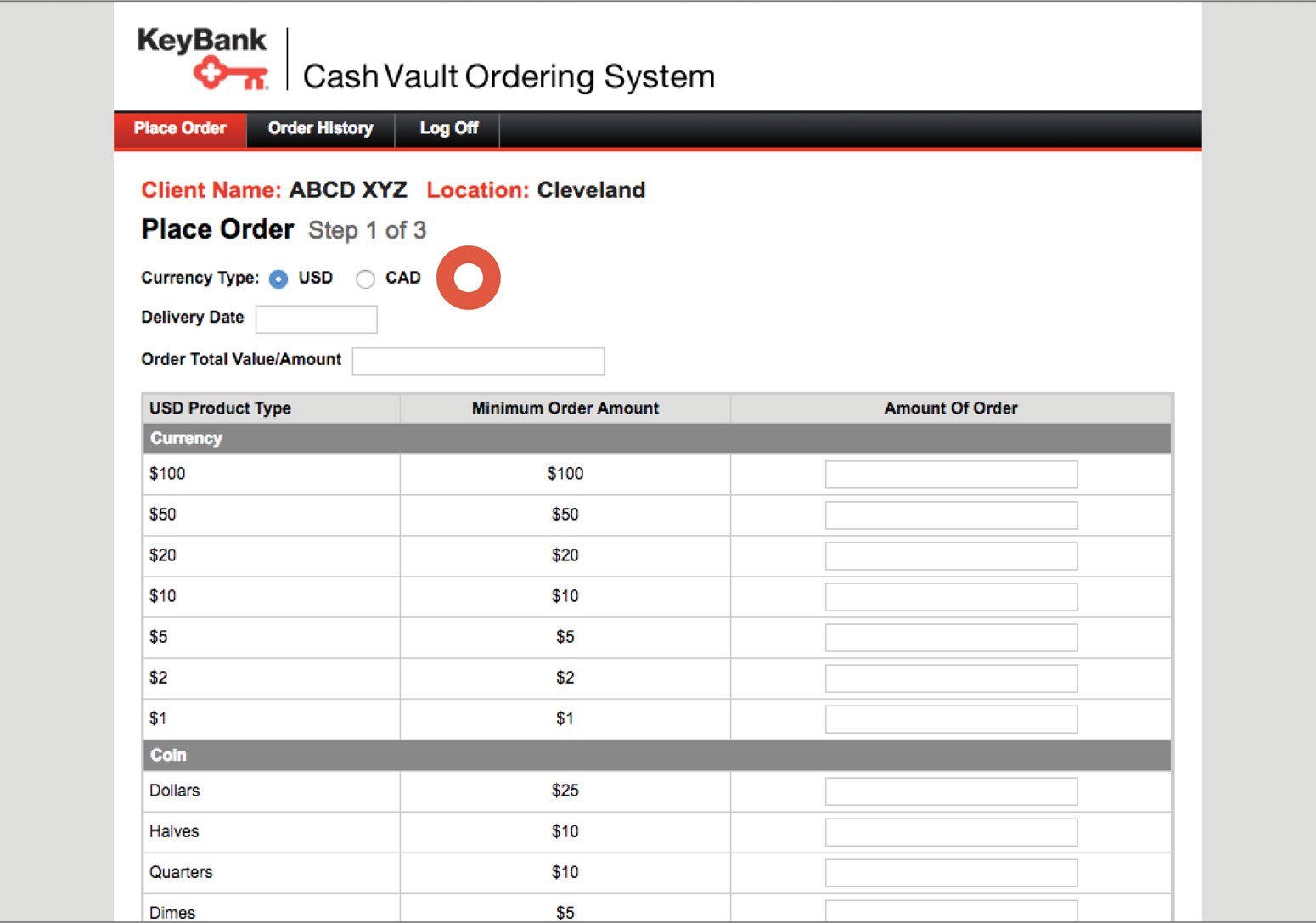This screenshot has width=1316, height=923.
Task: Click 'Cash Vault Ordering System' title
Action: point(509,76)
